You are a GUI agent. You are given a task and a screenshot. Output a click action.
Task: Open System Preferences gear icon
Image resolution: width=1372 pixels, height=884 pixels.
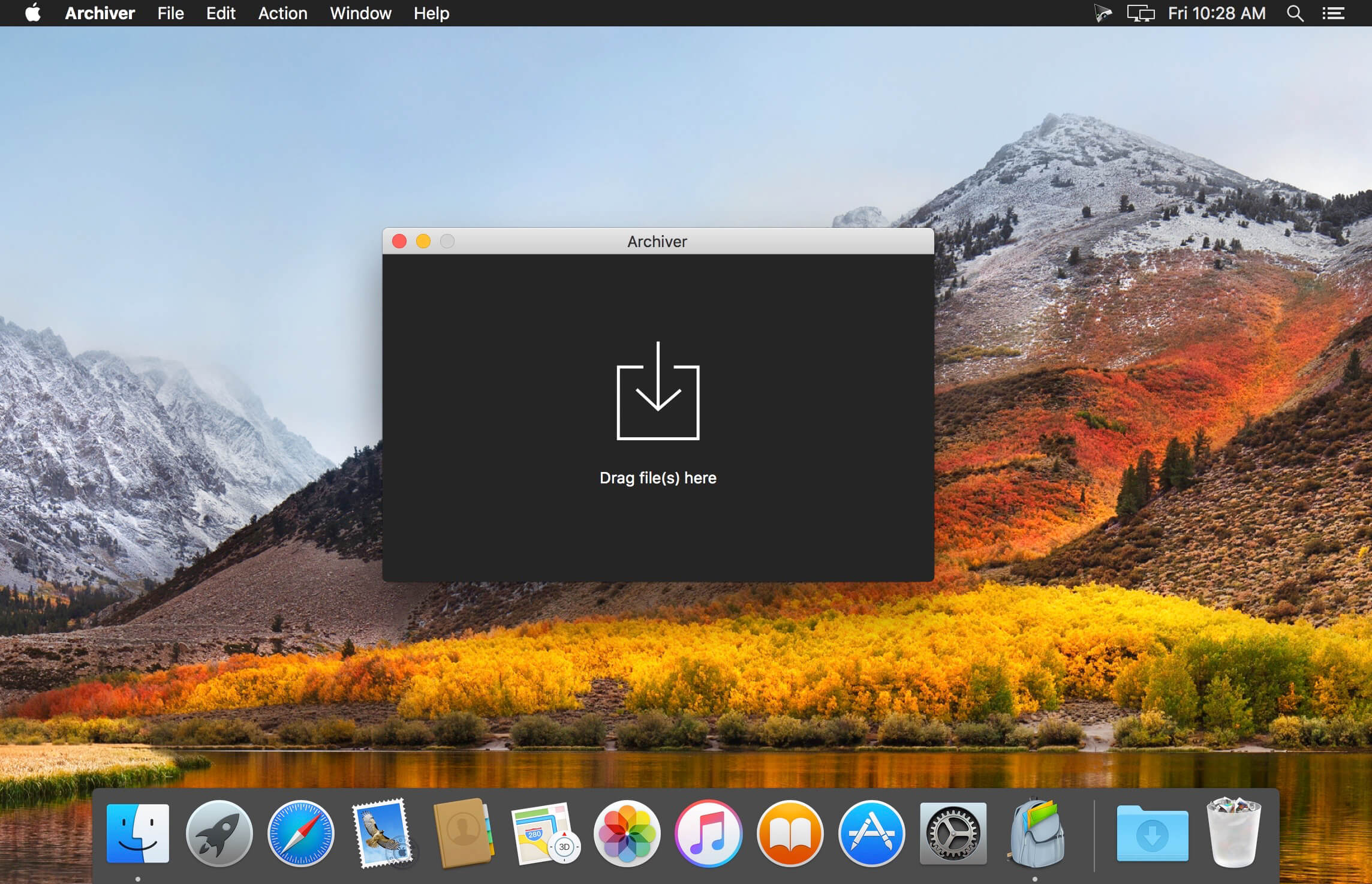[953, 834]
